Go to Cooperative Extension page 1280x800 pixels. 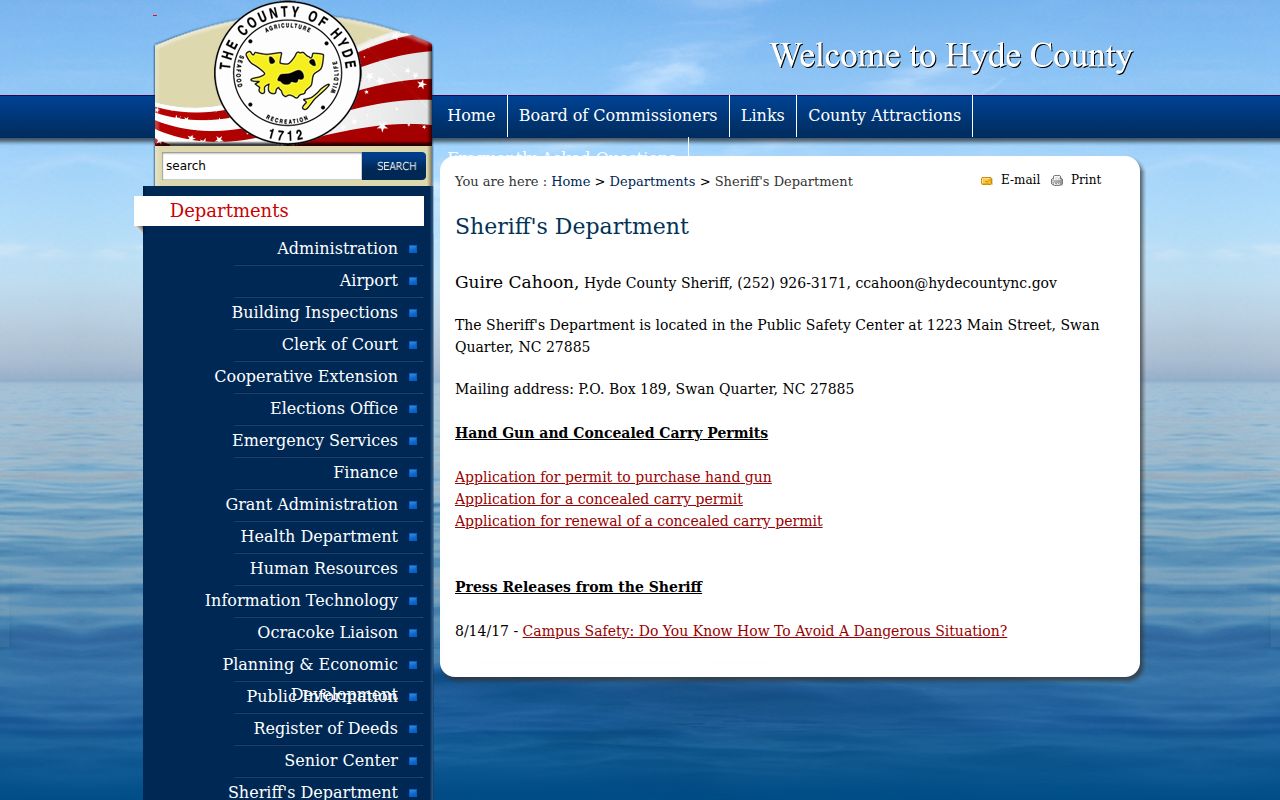(x=306, y=376)
